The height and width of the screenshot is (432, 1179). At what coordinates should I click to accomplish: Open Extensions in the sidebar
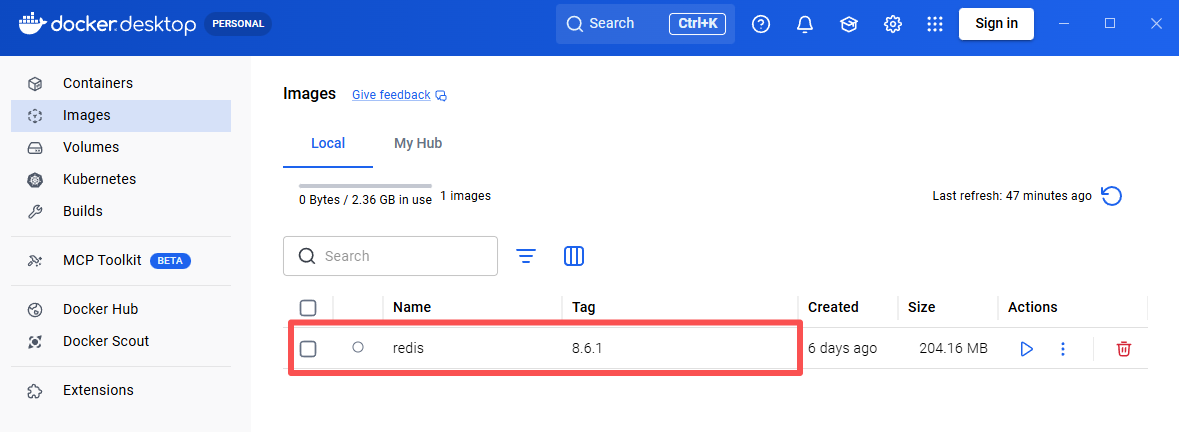point(120,391)
